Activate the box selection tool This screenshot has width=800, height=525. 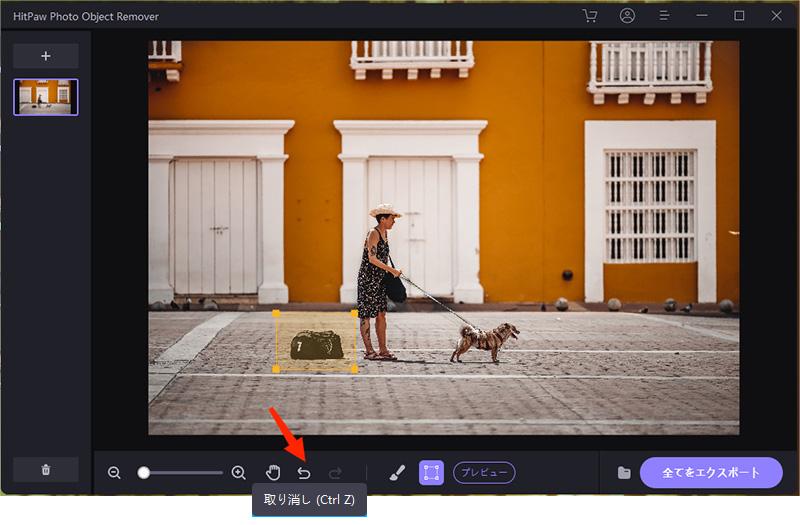(x=431, y=473)
